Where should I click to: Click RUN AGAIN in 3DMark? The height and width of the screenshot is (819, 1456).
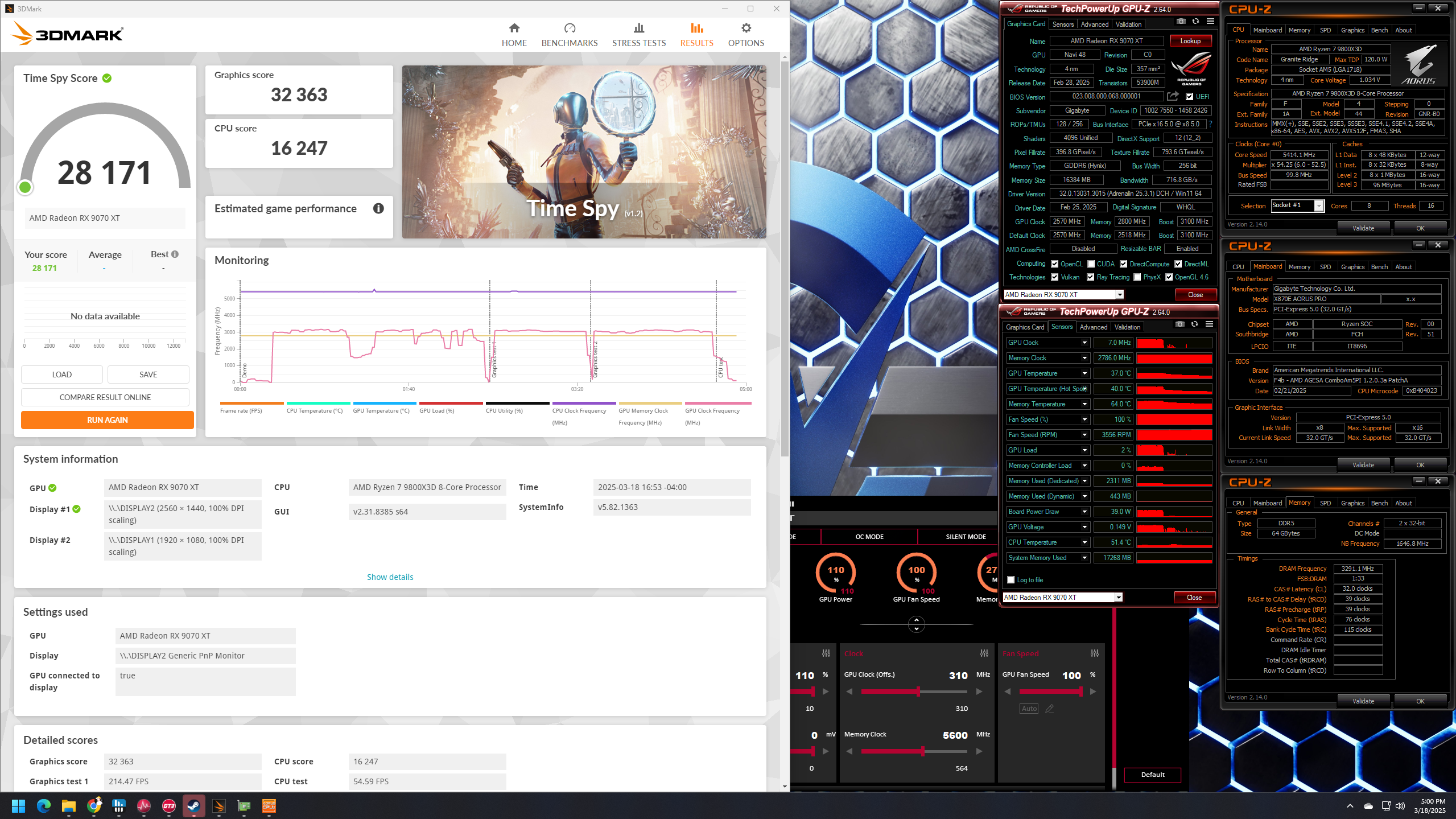click(x=108, y=420)
